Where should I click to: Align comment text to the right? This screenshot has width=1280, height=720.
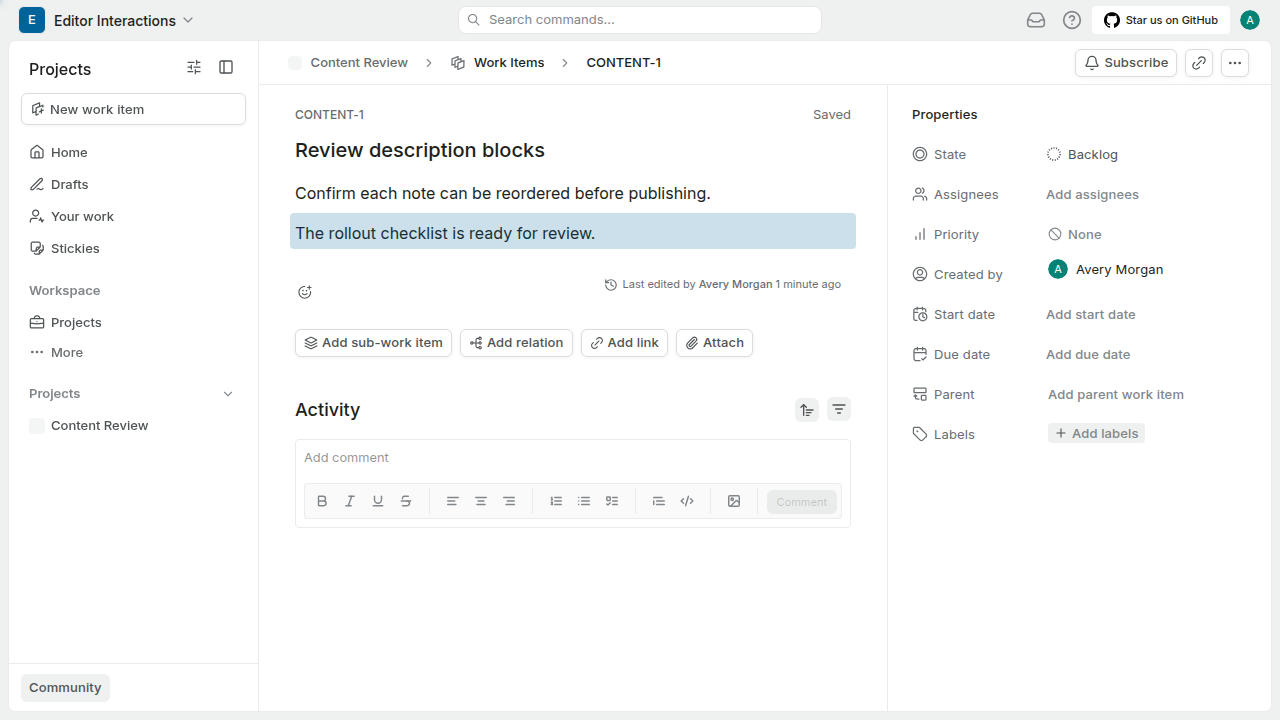pos(509,501)
